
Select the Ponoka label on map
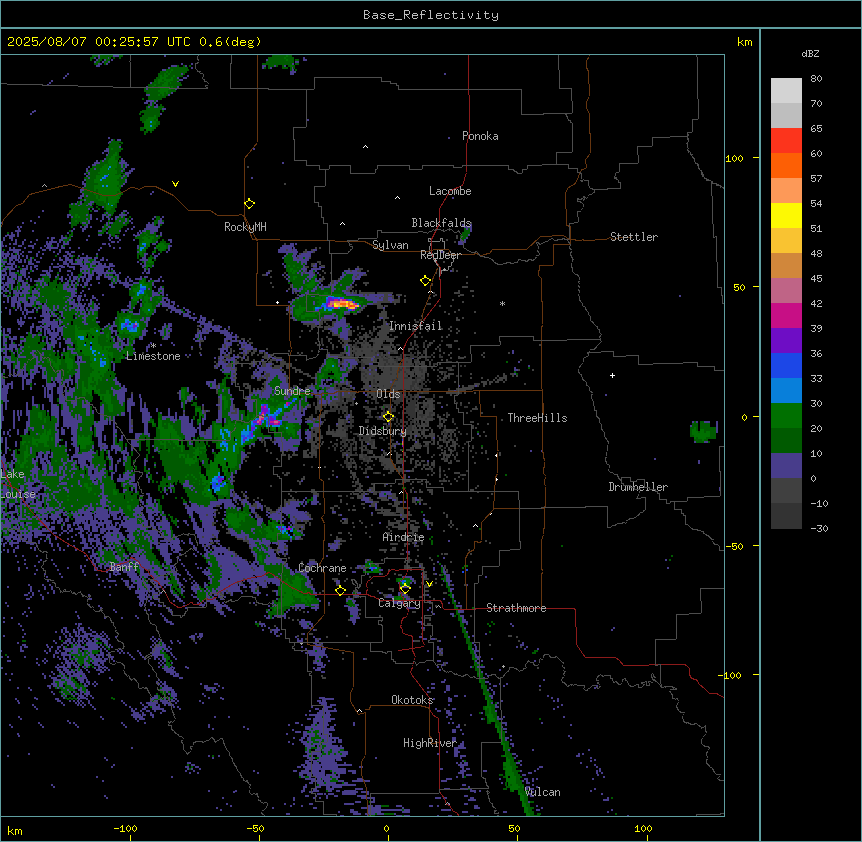click(480, 136)
